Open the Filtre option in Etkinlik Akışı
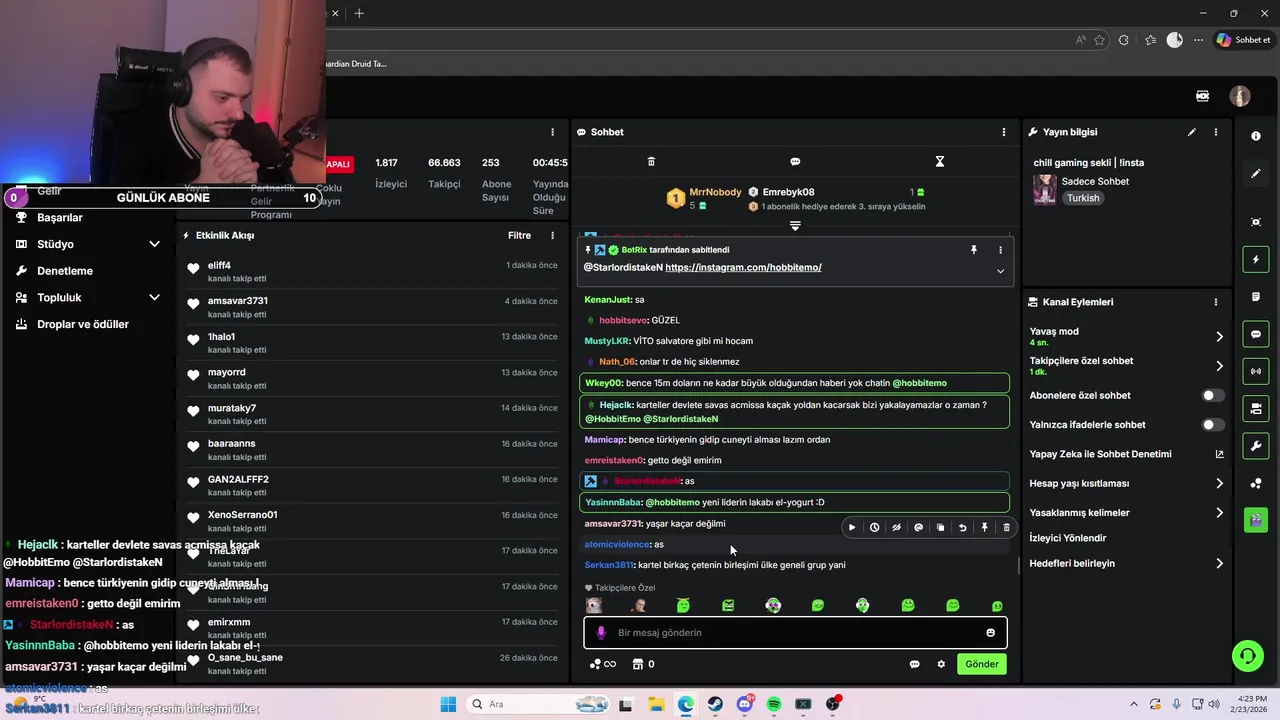The width and height of the screenshot is (1280, 720). click(x=519, y=236)
